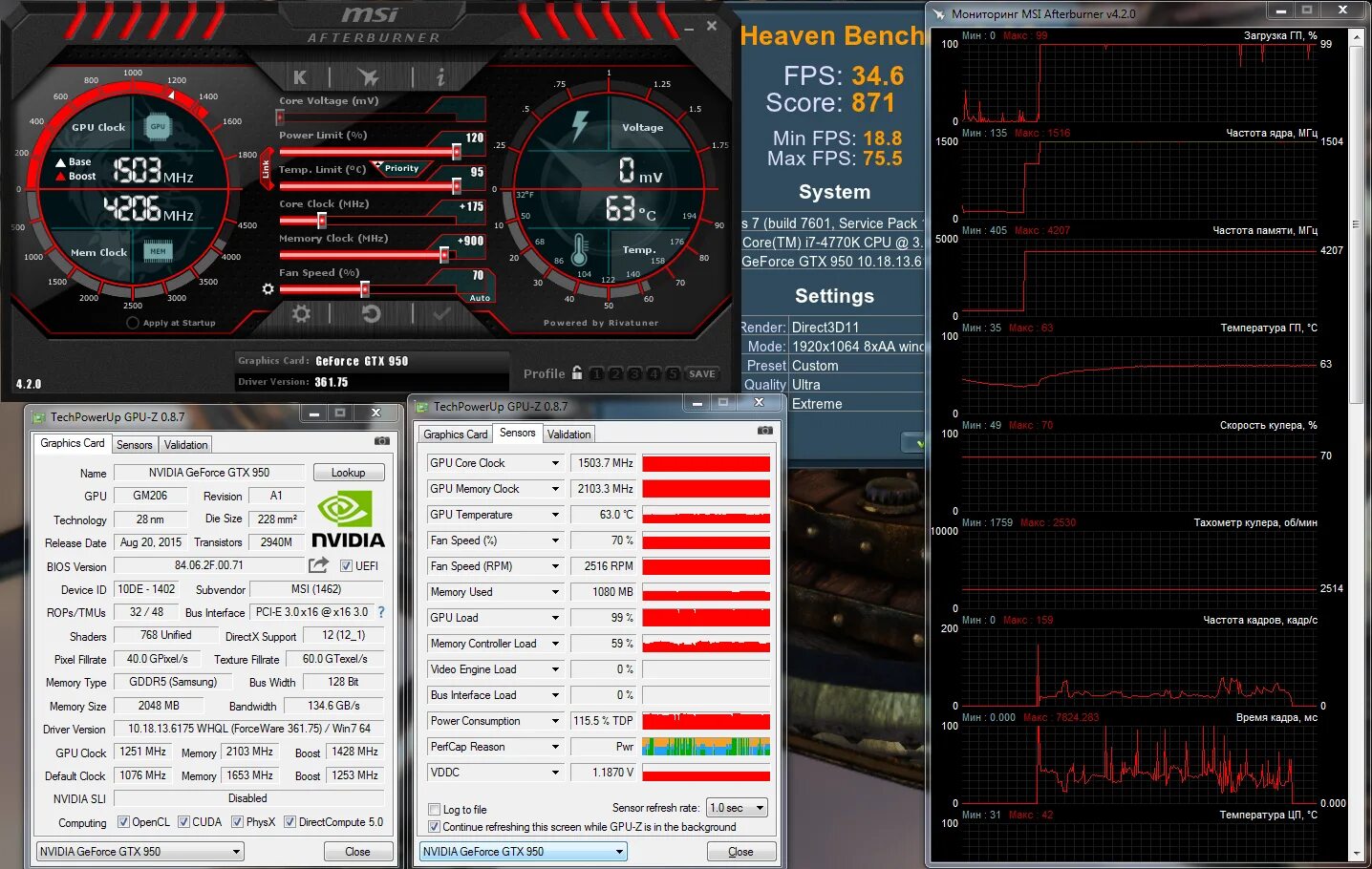Select Sensors tab in GPU-Z sensor readings window
Screen dimensions: 1372x869
[518, 433]
